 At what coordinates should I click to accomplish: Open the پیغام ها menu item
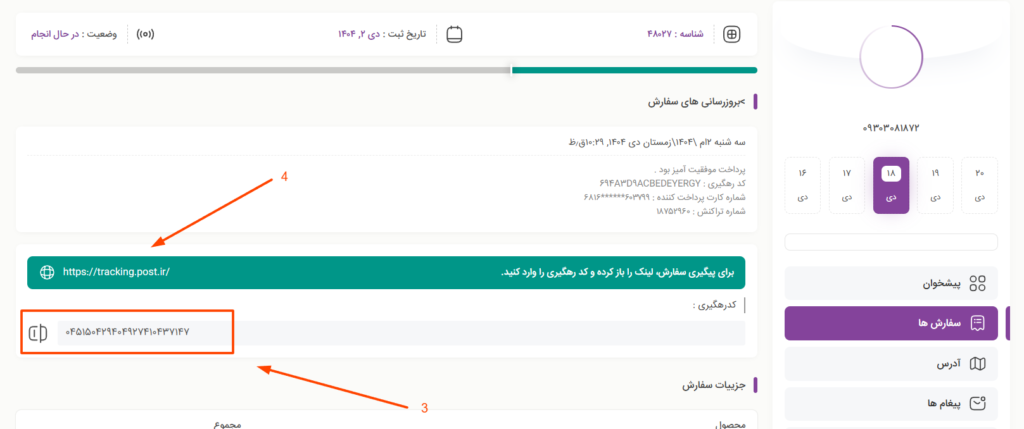(x=891, y=404)
